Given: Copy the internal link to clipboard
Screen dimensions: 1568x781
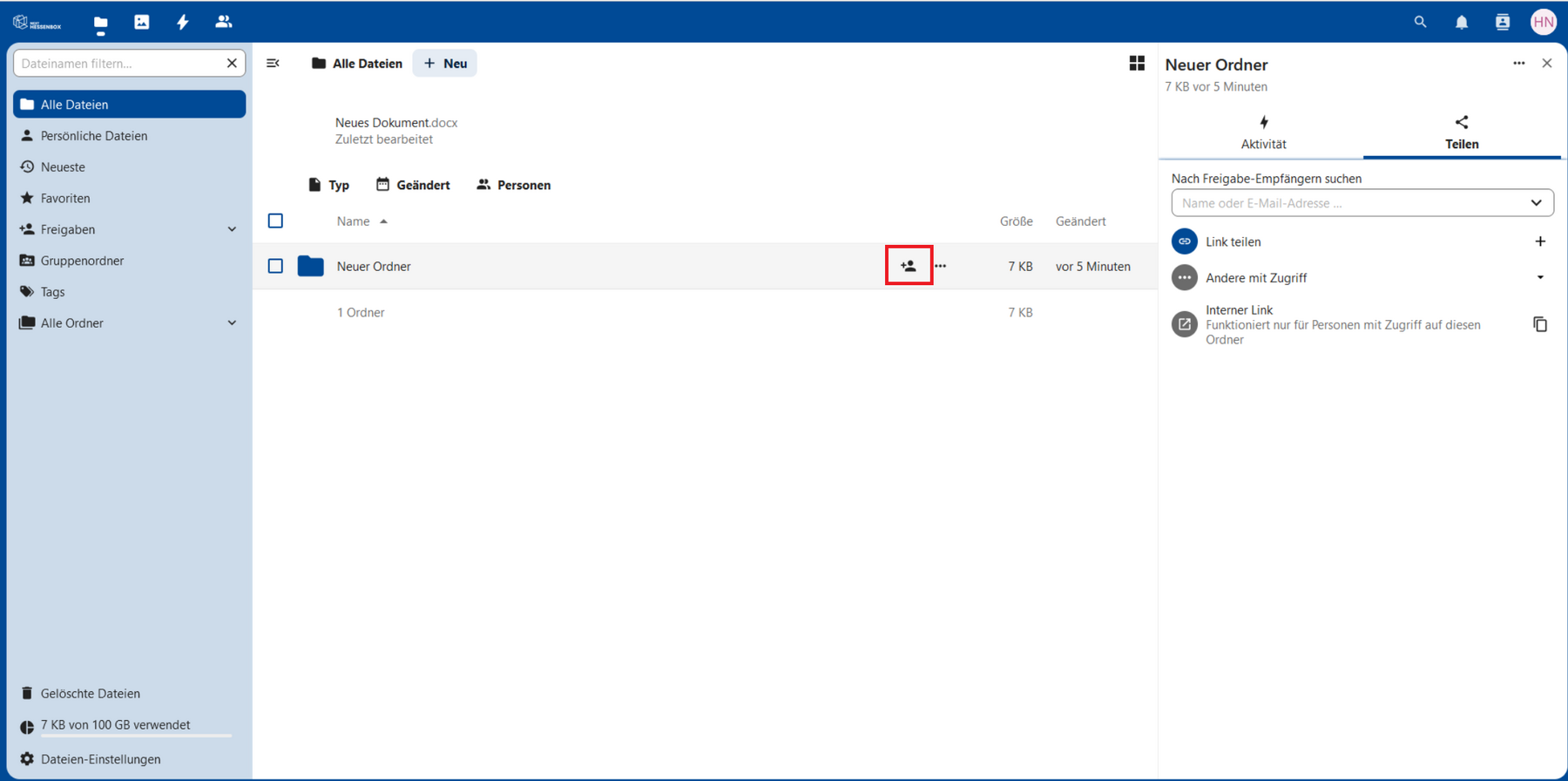Looking at the screenshot, I should [1539, 324].
